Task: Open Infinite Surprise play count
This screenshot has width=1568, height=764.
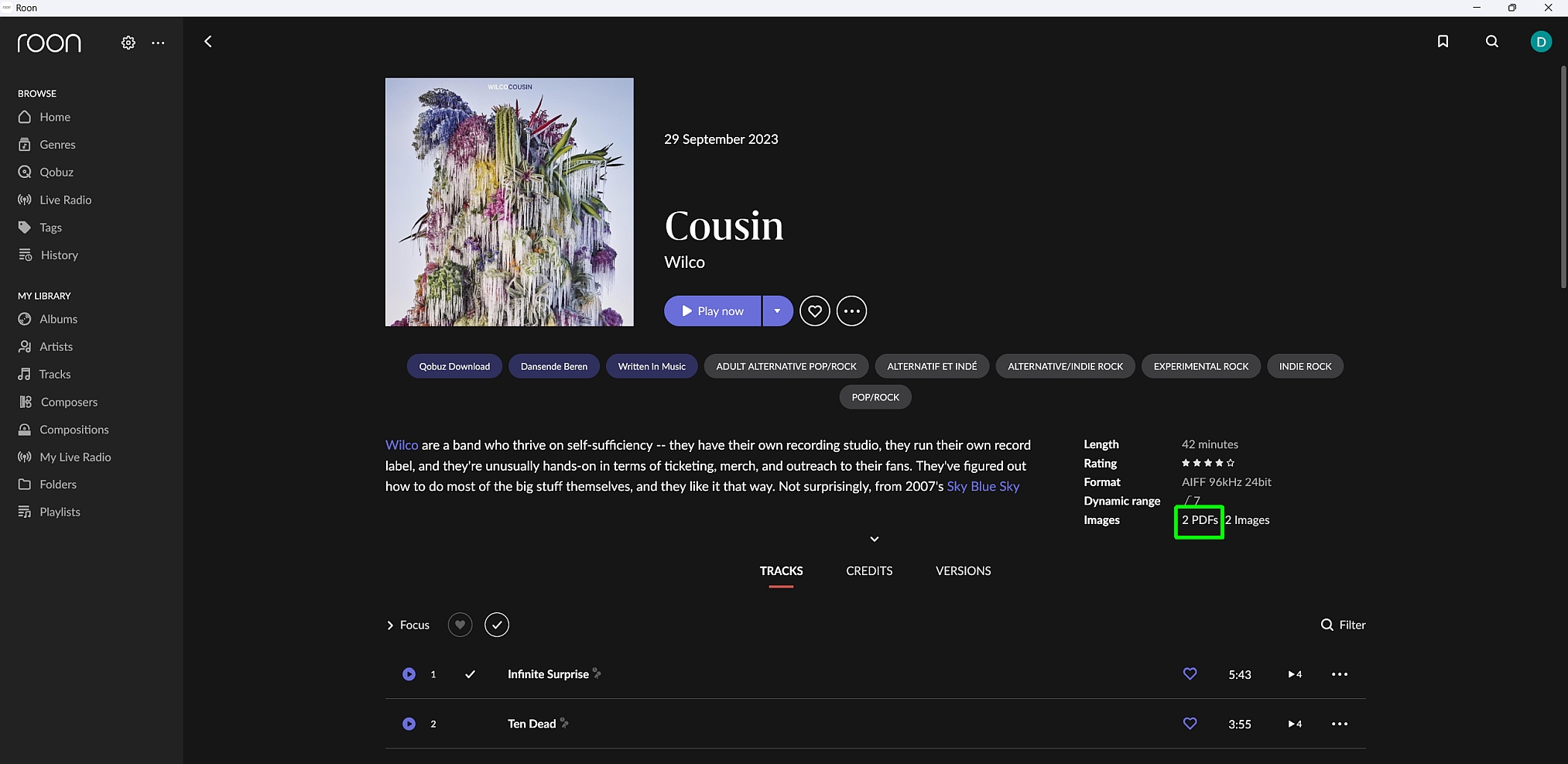Action: (x=1295, y=674)
